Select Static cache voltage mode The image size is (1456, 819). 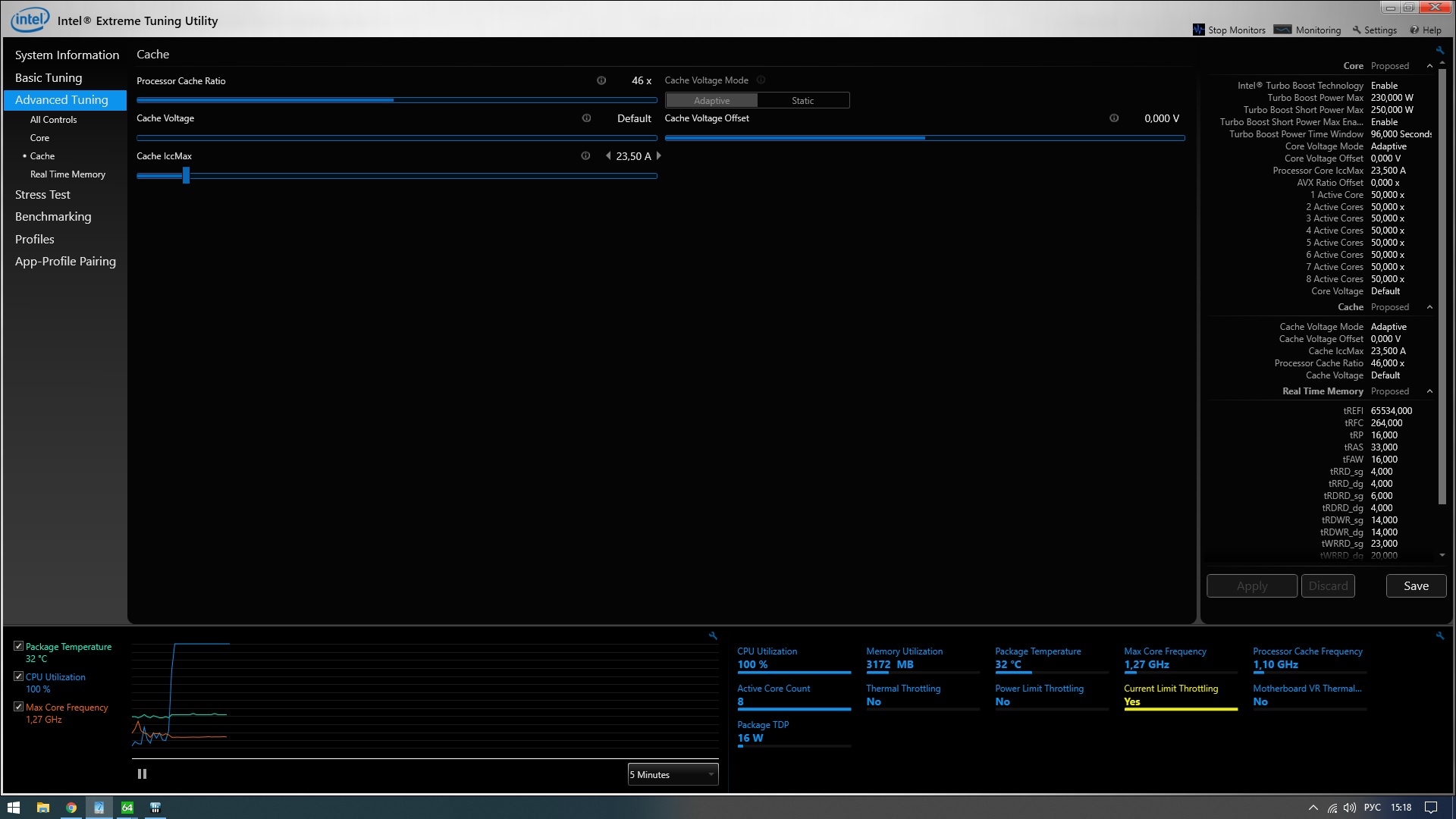802,101
